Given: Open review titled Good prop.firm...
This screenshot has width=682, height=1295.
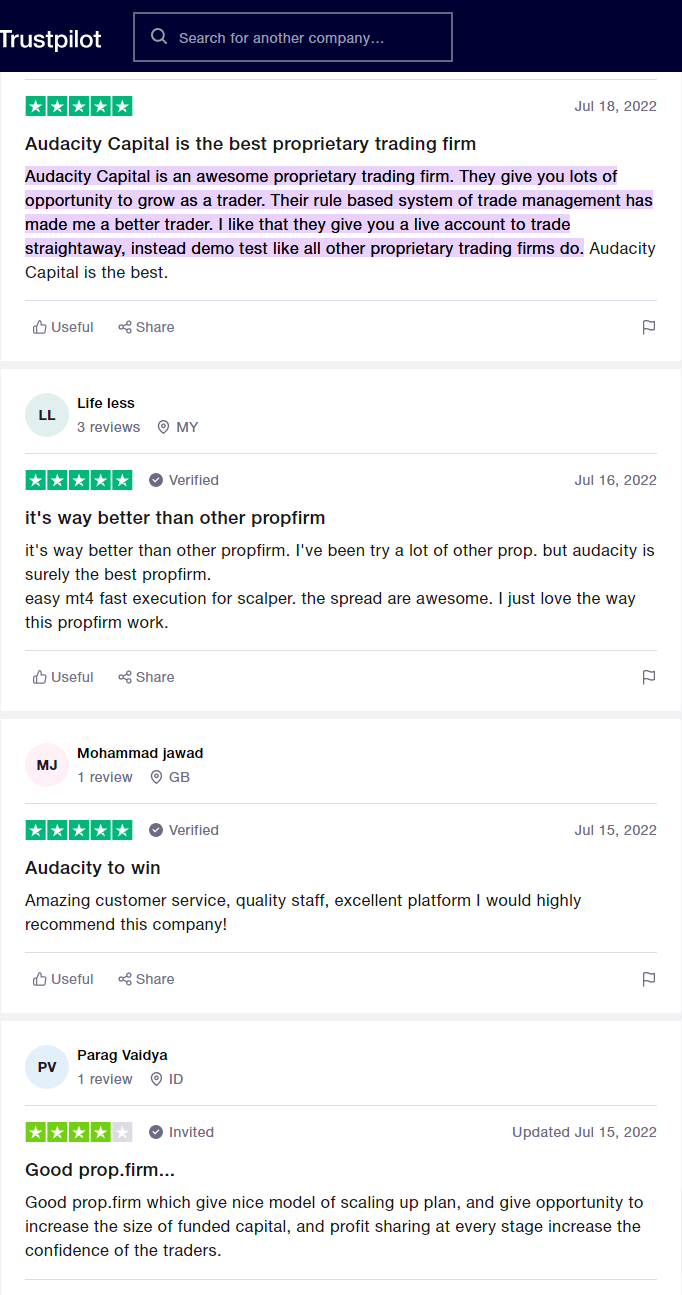Looking at the screenshot, I should pyautogui.click(x=100, y=1170).
